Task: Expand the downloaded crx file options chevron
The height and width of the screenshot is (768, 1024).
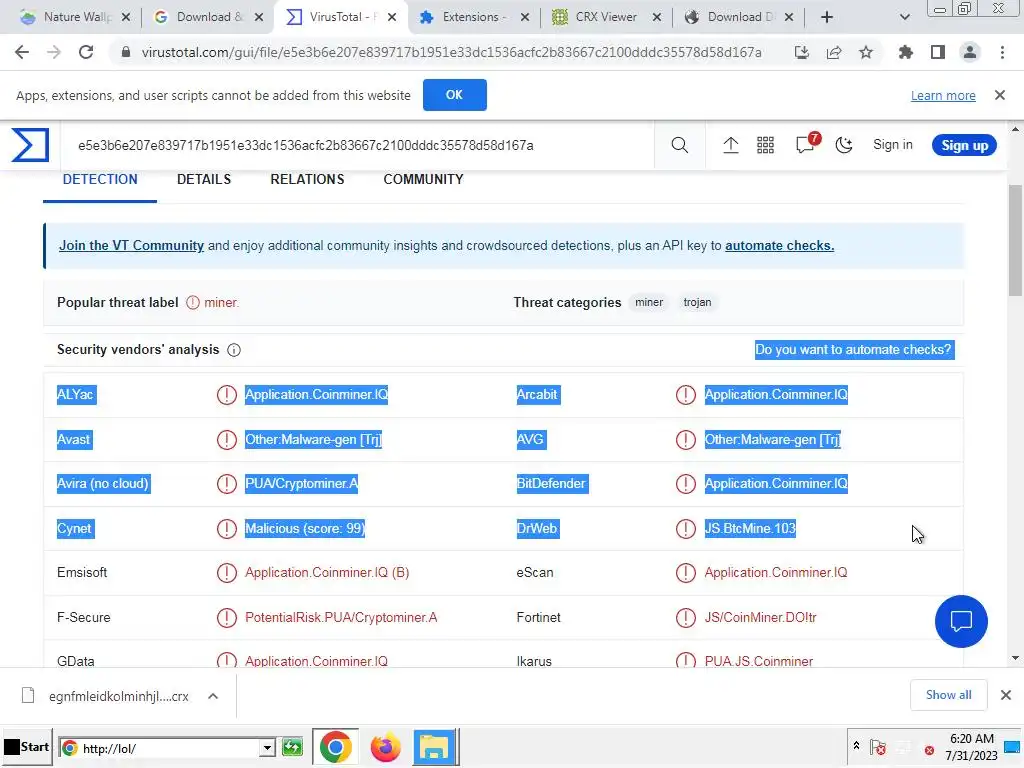Action: [213, 696]
